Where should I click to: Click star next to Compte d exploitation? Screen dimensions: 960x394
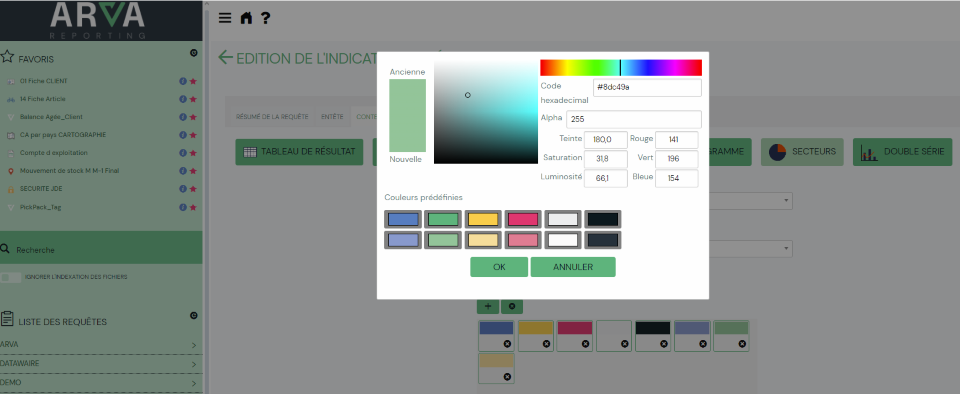(193, 153)
